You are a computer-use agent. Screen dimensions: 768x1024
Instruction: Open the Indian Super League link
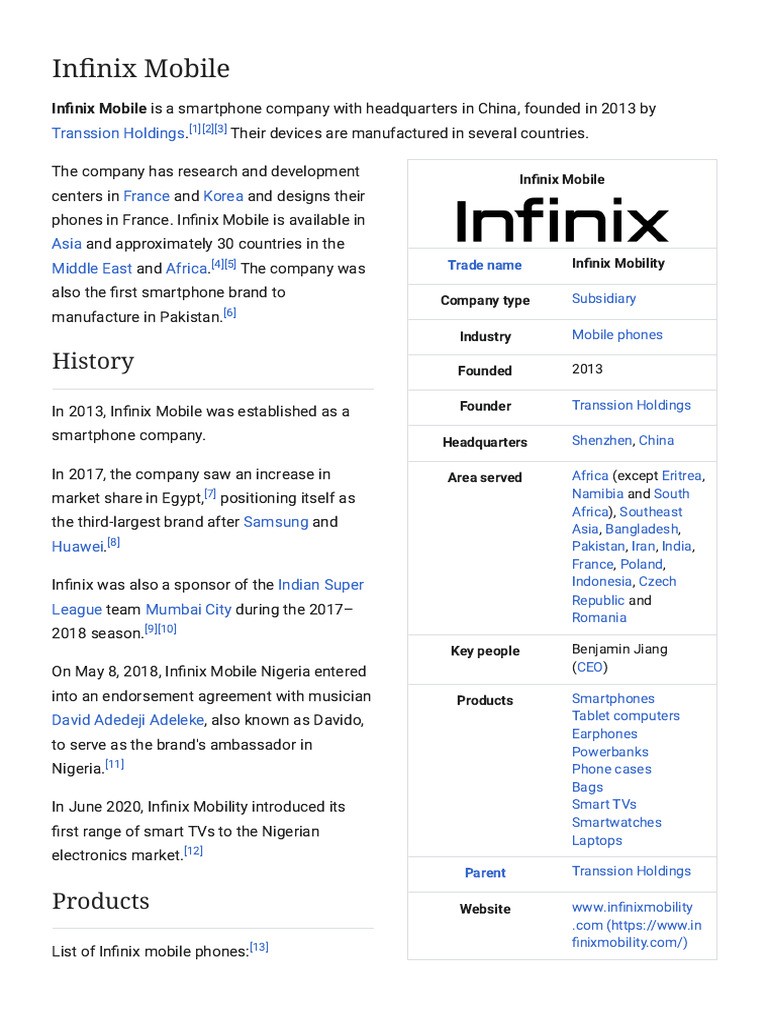[208, 597]
